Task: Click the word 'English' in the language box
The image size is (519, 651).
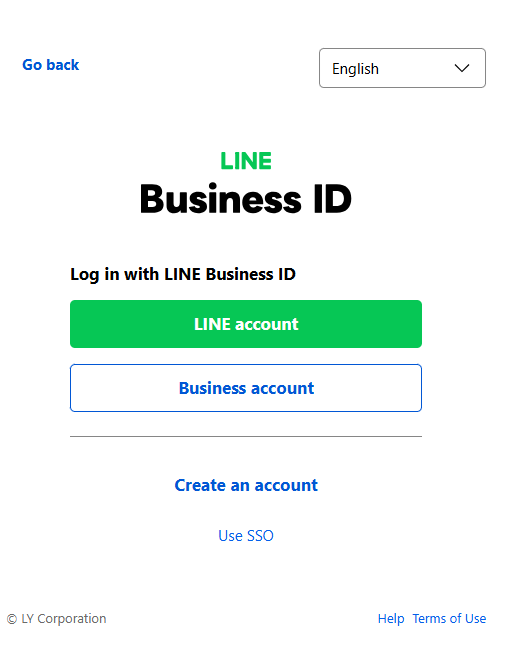Action: point(355,69)
